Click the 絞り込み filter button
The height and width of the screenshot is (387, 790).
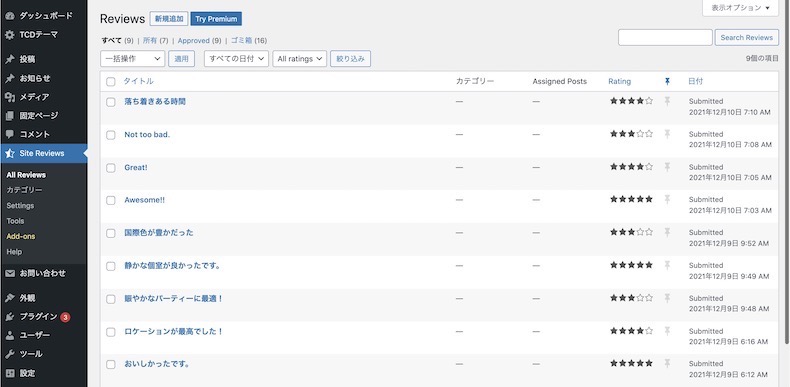351,59
